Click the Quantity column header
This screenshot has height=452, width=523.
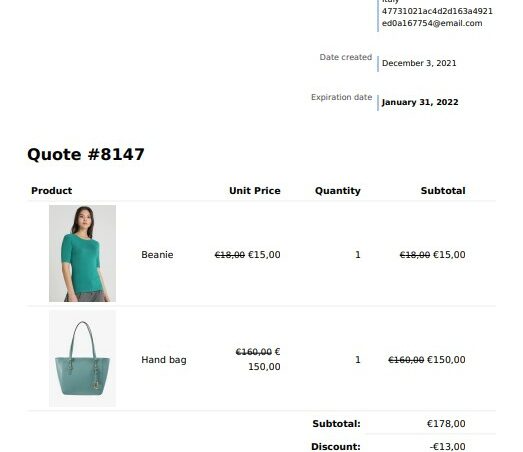[338, 191]
